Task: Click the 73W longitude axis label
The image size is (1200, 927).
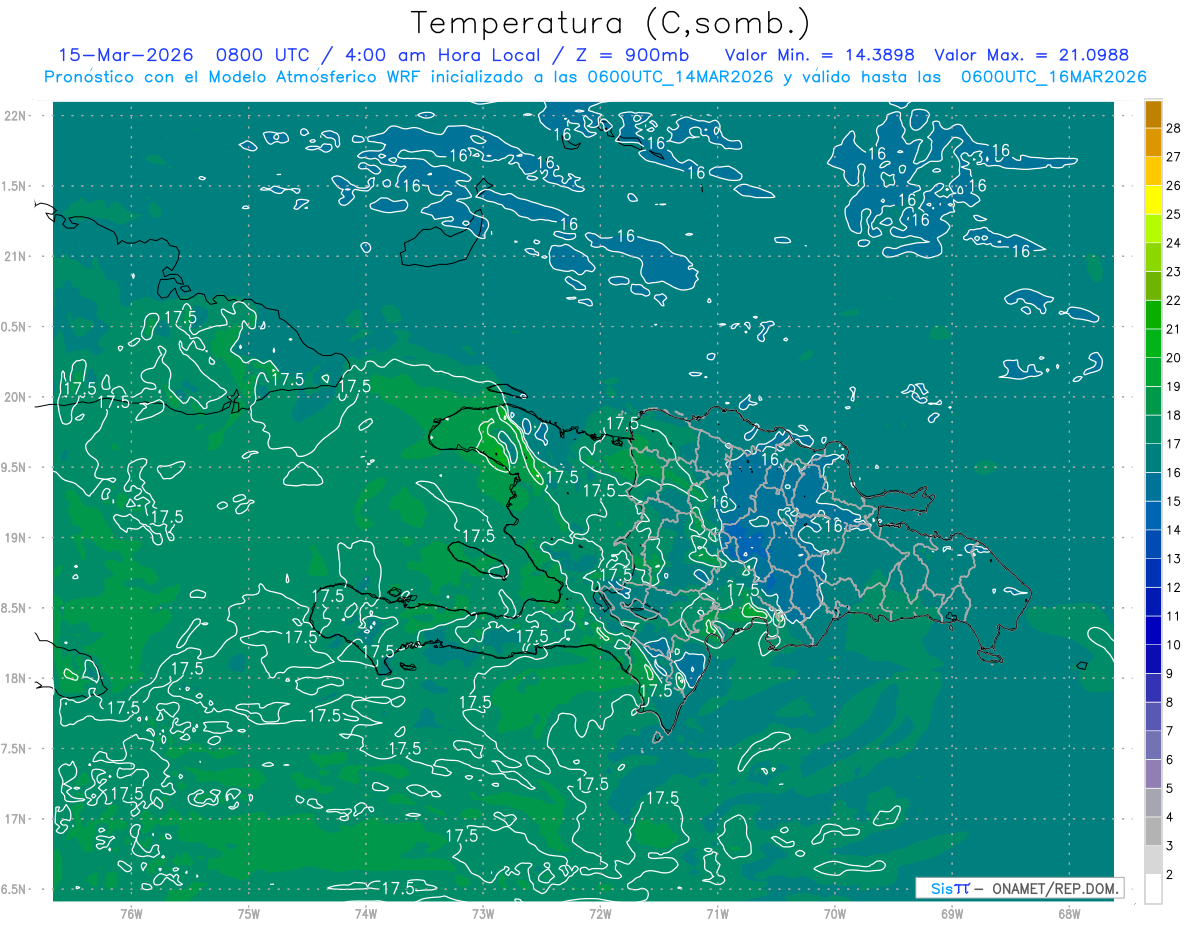Action: [x=483, y=914]
